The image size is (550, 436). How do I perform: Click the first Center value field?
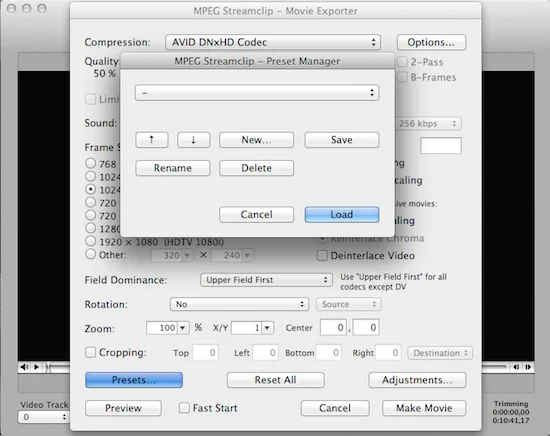coord(333,328)
